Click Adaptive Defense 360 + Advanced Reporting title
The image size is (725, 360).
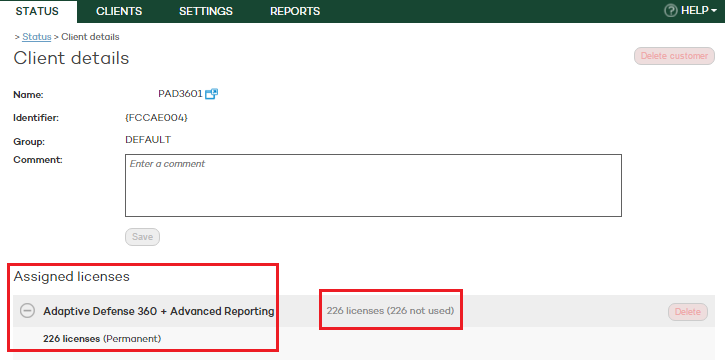tap(159, 311)
